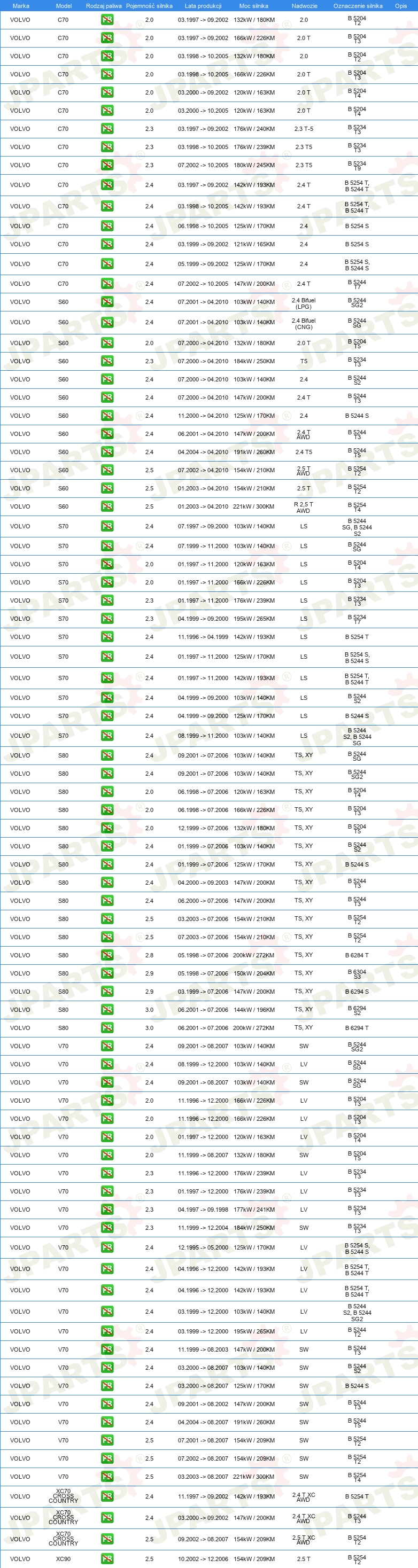Select the '177kW / 241KM' power cell

point(254,1210)
